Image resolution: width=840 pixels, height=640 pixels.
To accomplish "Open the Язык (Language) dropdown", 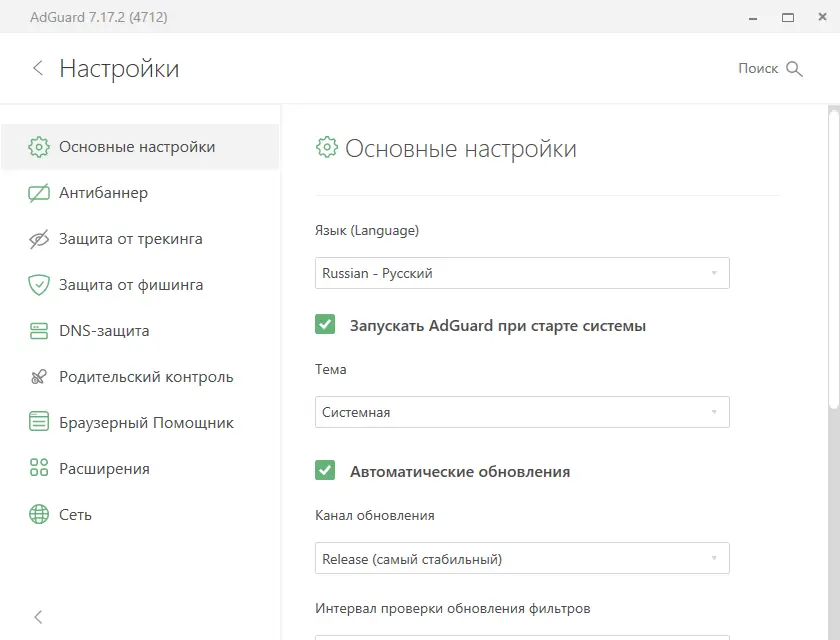I will (522, 272).
